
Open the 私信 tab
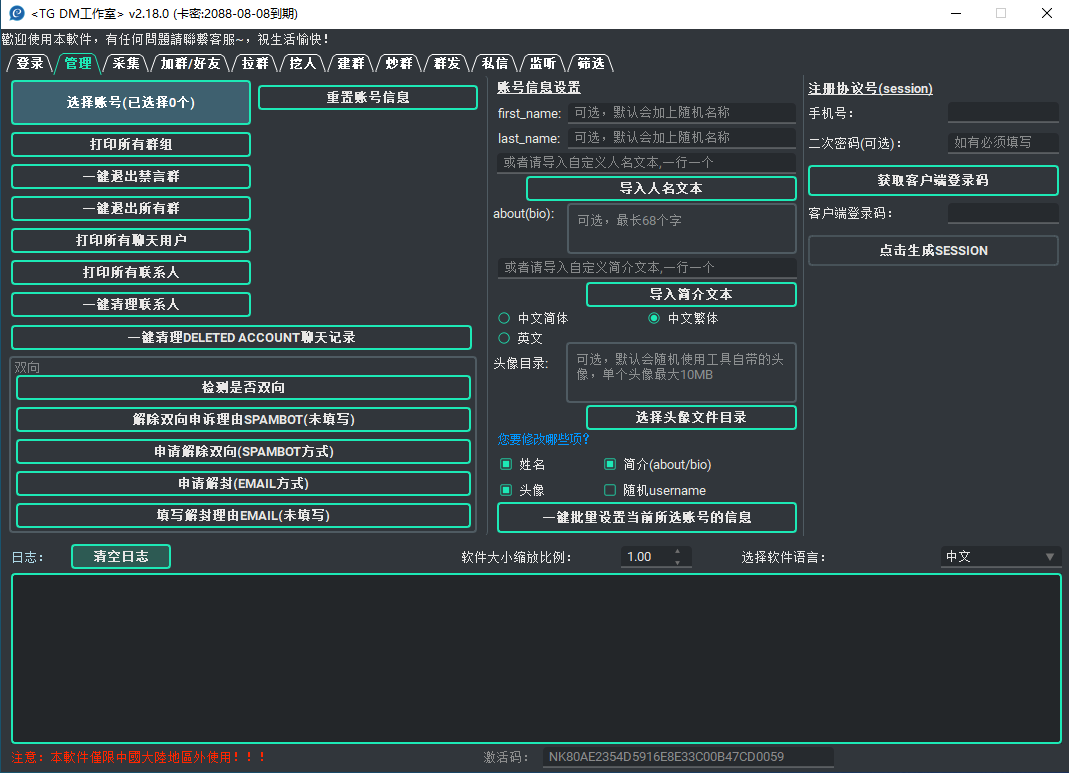pos(495,63)
